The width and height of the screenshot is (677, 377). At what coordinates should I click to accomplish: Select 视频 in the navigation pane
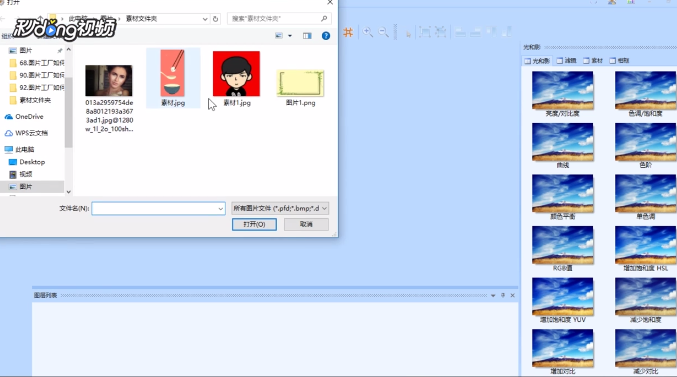(x=21, y=174)
